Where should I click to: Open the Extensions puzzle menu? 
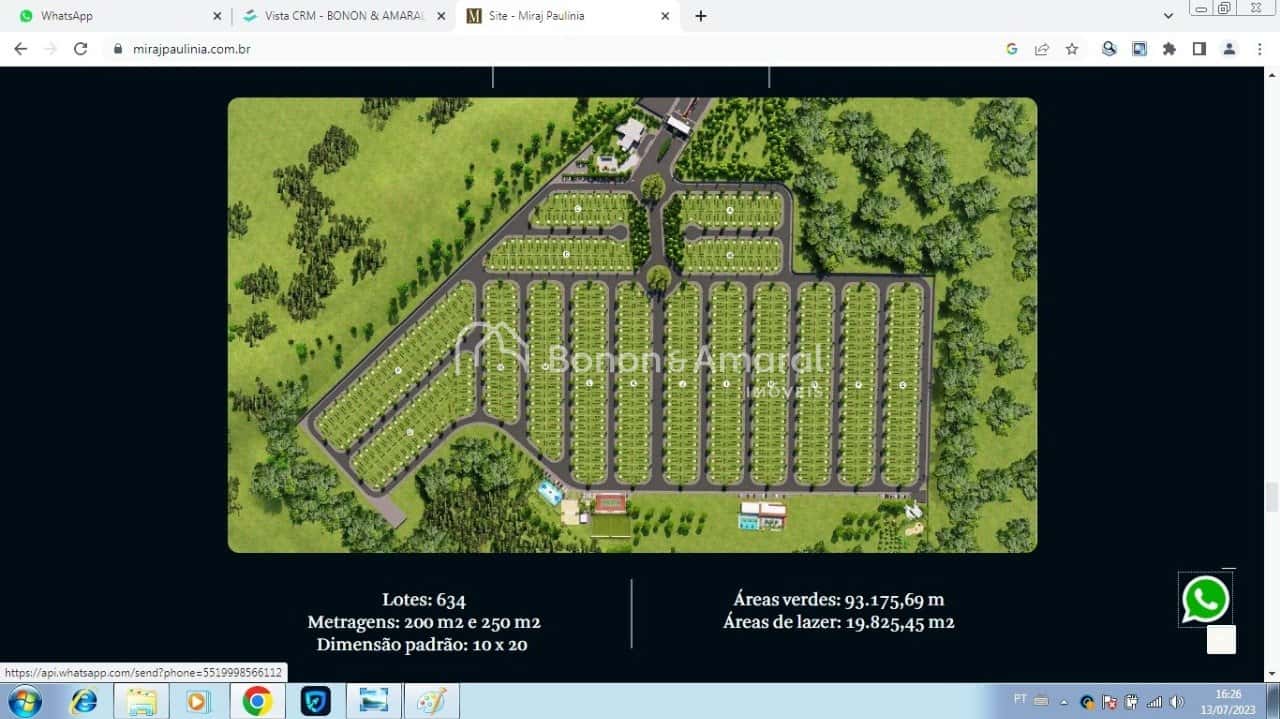[x=1169, y=49]
